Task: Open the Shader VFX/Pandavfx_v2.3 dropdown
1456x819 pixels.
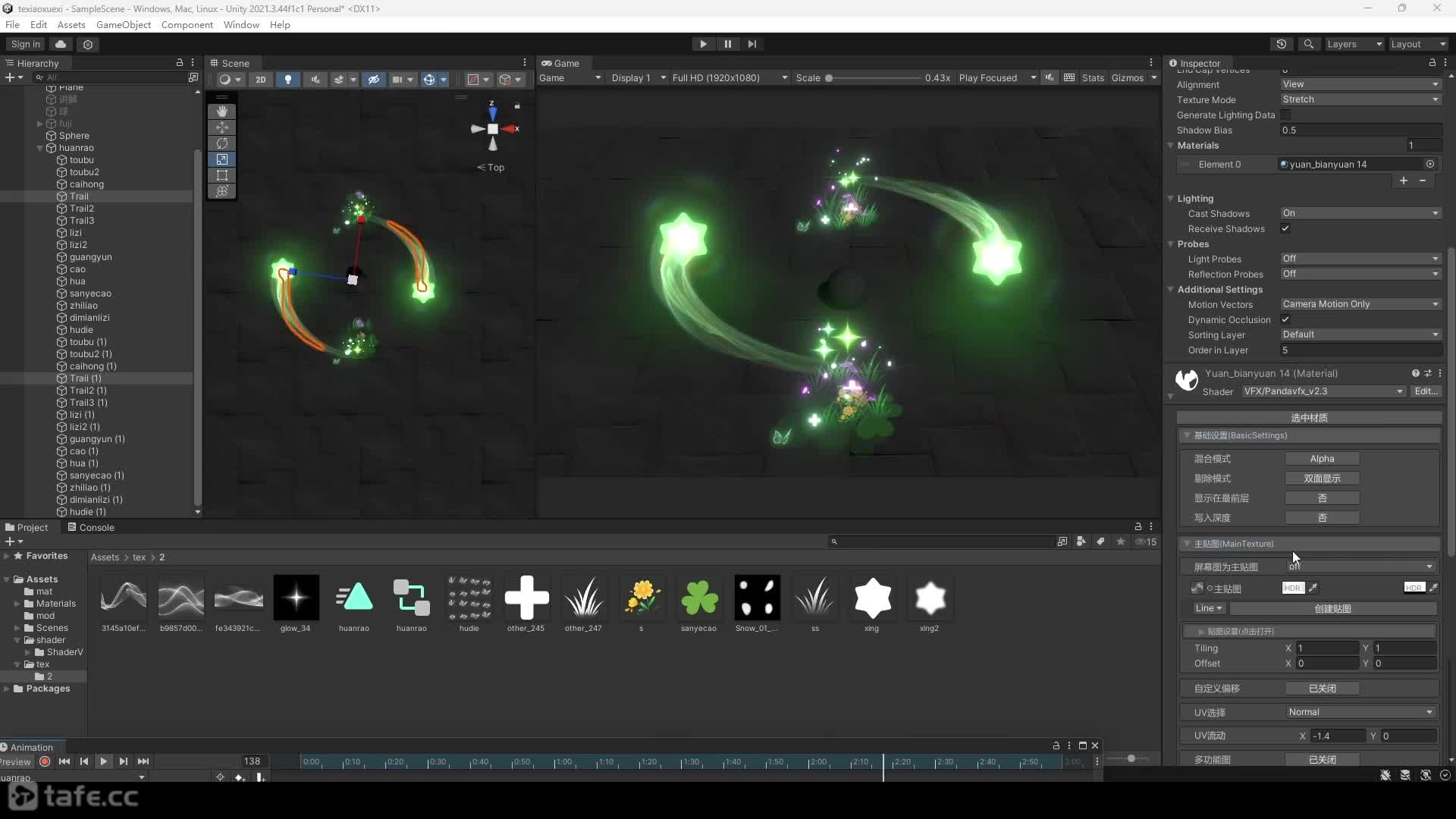Action: (x=1323, y=391)
